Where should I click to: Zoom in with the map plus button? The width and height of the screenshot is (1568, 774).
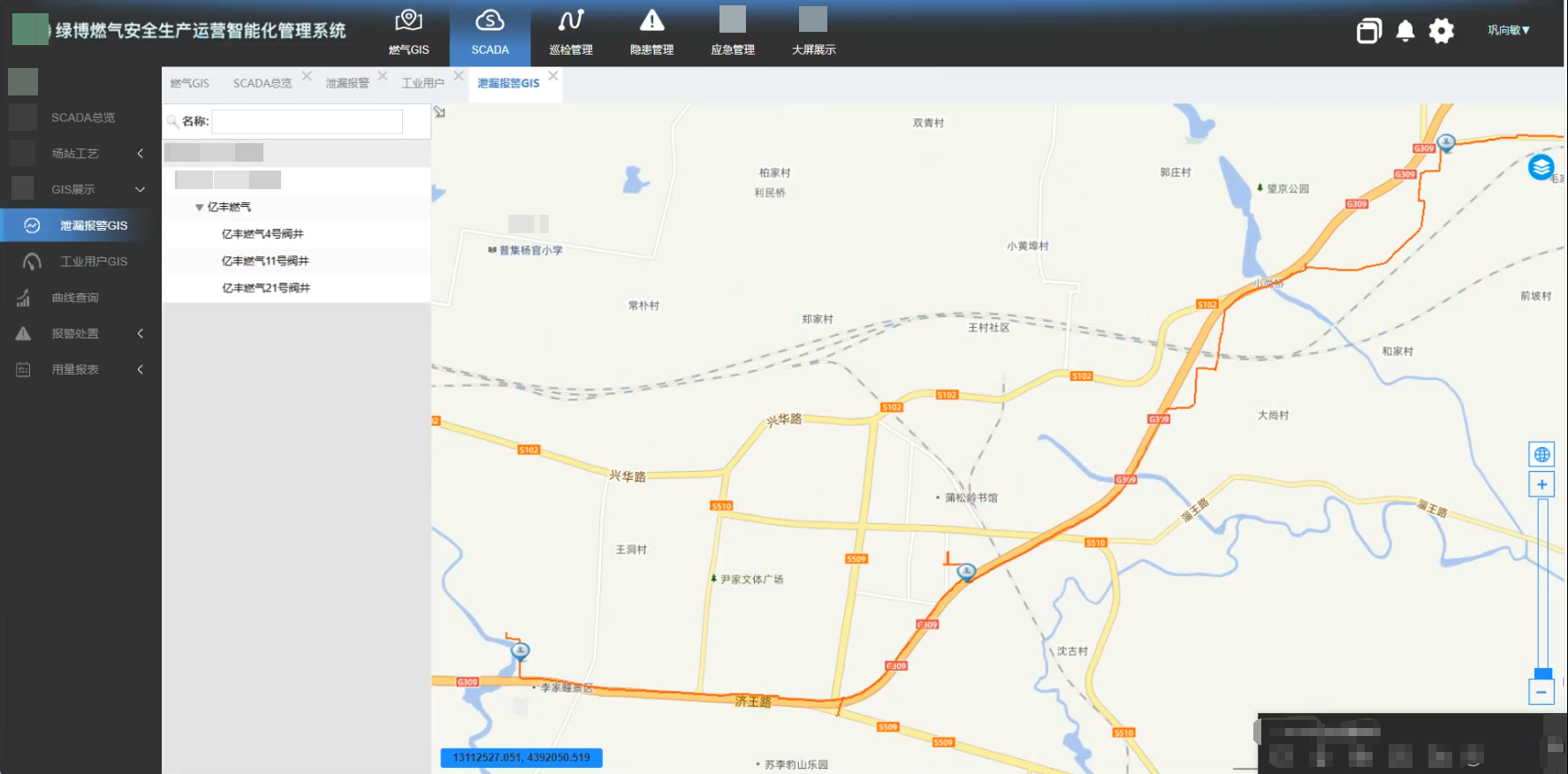click(1541, 484)
